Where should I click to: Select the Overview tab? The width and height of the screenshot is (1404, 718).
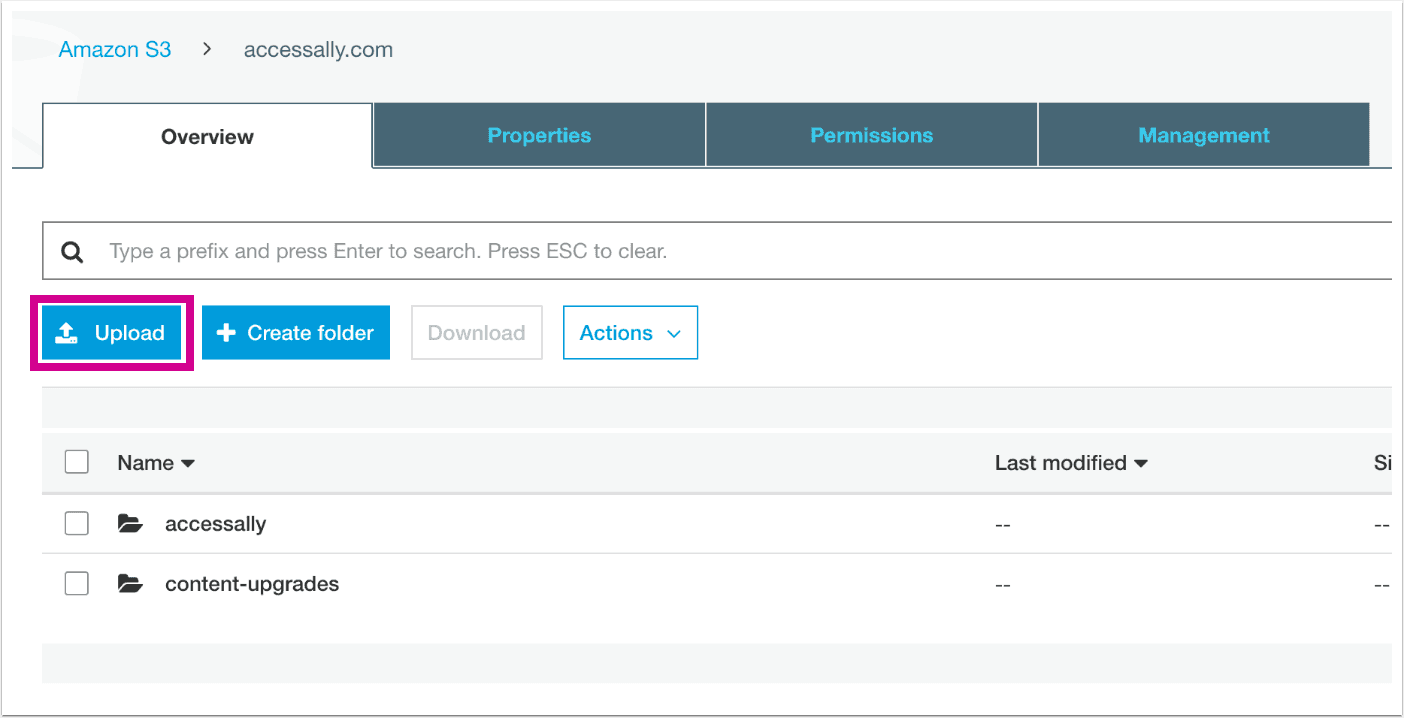coord(207,137)
